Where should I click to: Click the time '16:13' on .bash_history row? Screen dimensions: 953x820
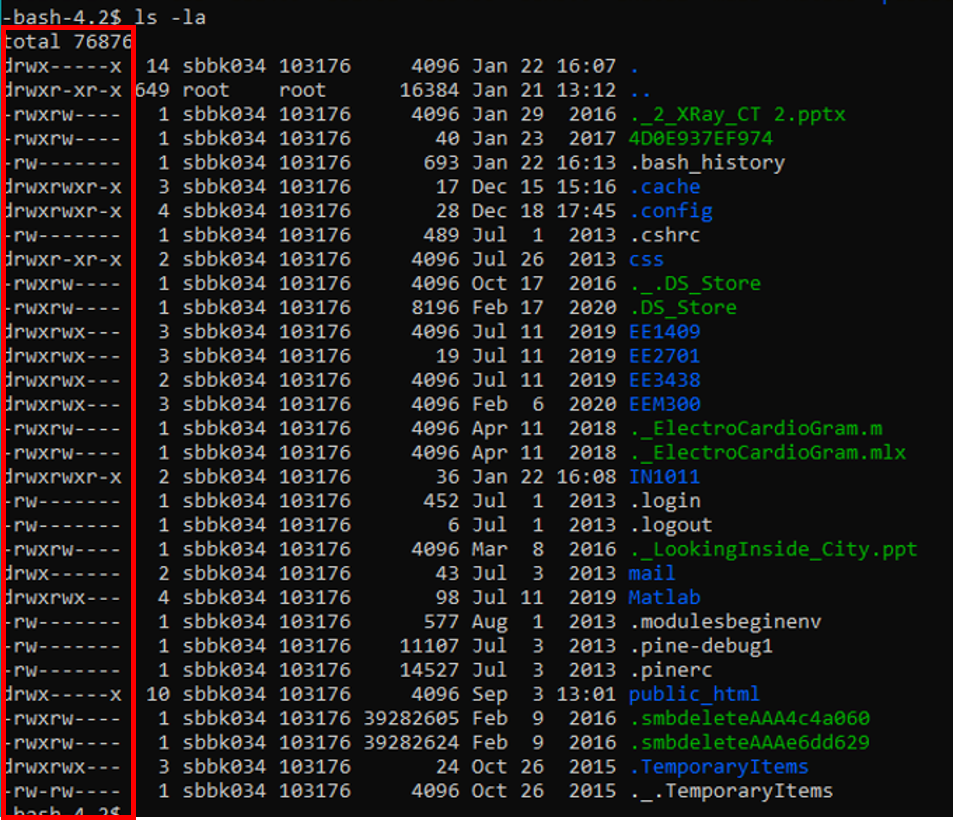586,162
